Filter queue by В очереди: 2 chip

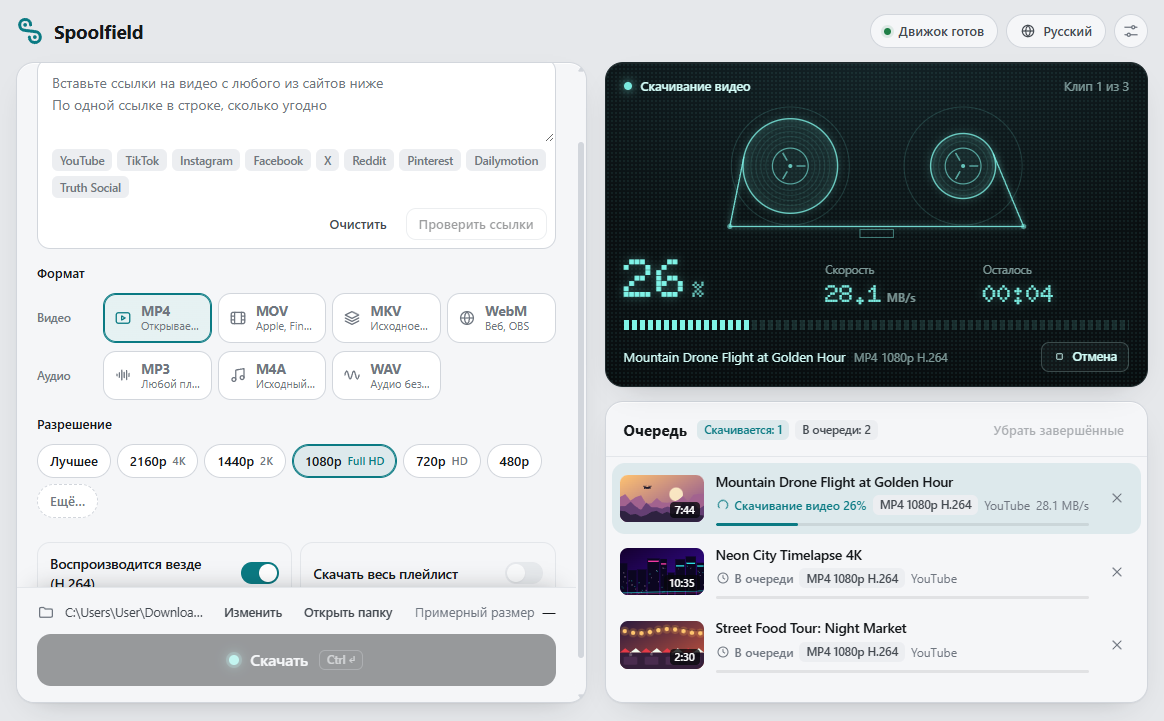[836, 430]
